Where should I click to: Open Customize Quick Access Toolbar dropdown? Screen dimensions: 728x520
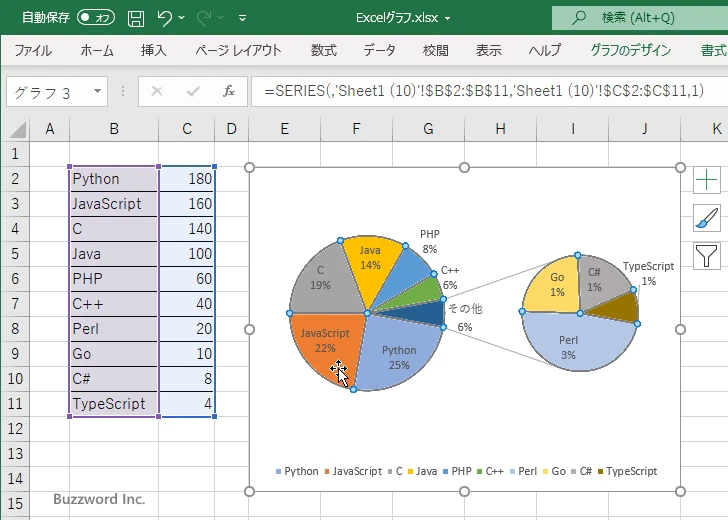(242, 18)
